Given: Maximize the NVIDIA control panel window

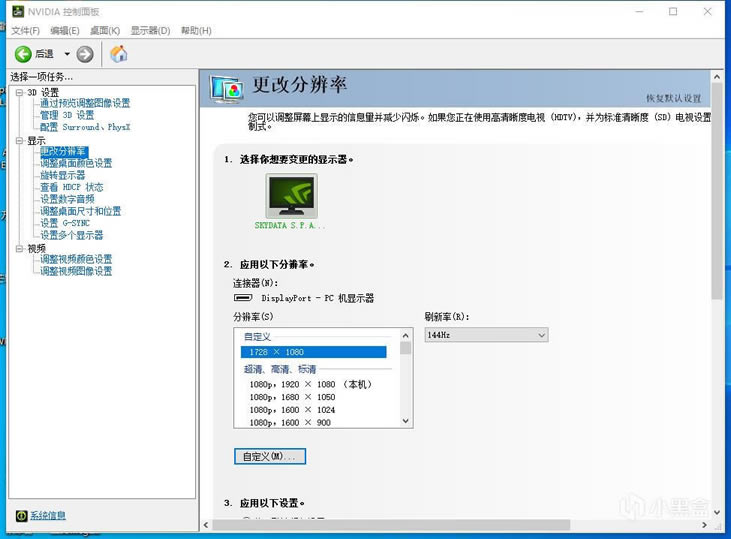Looking at the screenshot, I should pyautogui.click(x=673, y=12).
